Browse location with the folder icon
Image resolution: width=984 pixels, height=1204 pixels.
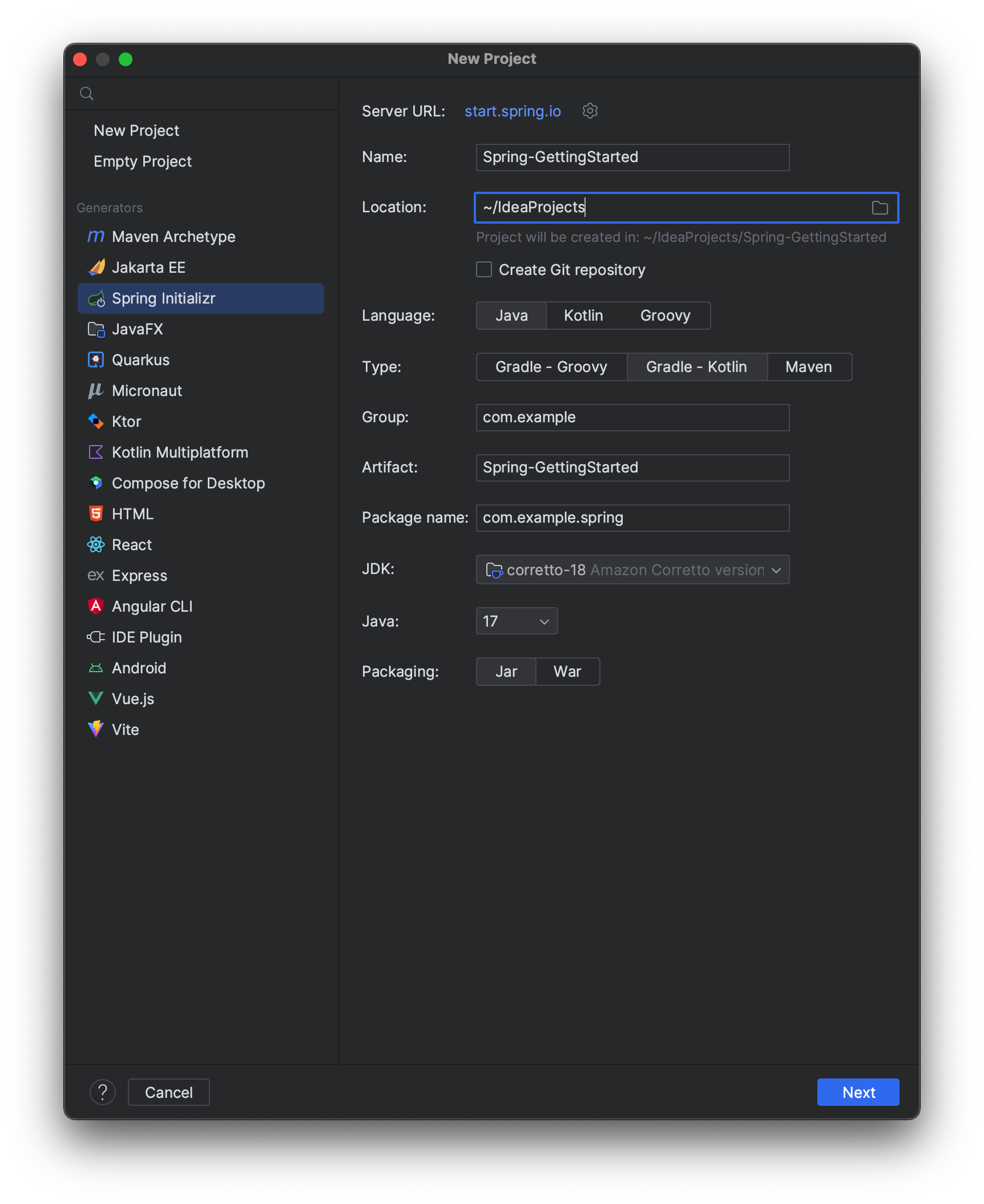pyautogui.click(x=880, y=208)
